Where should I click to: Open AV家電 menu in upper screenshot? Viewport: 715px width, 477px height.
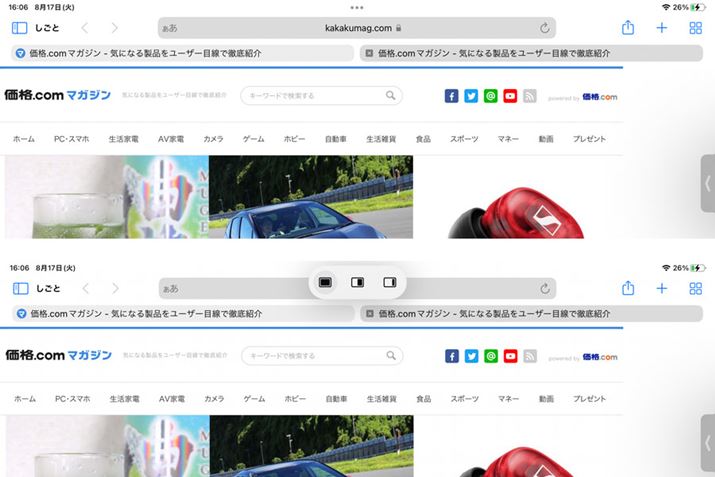point(171,139)
